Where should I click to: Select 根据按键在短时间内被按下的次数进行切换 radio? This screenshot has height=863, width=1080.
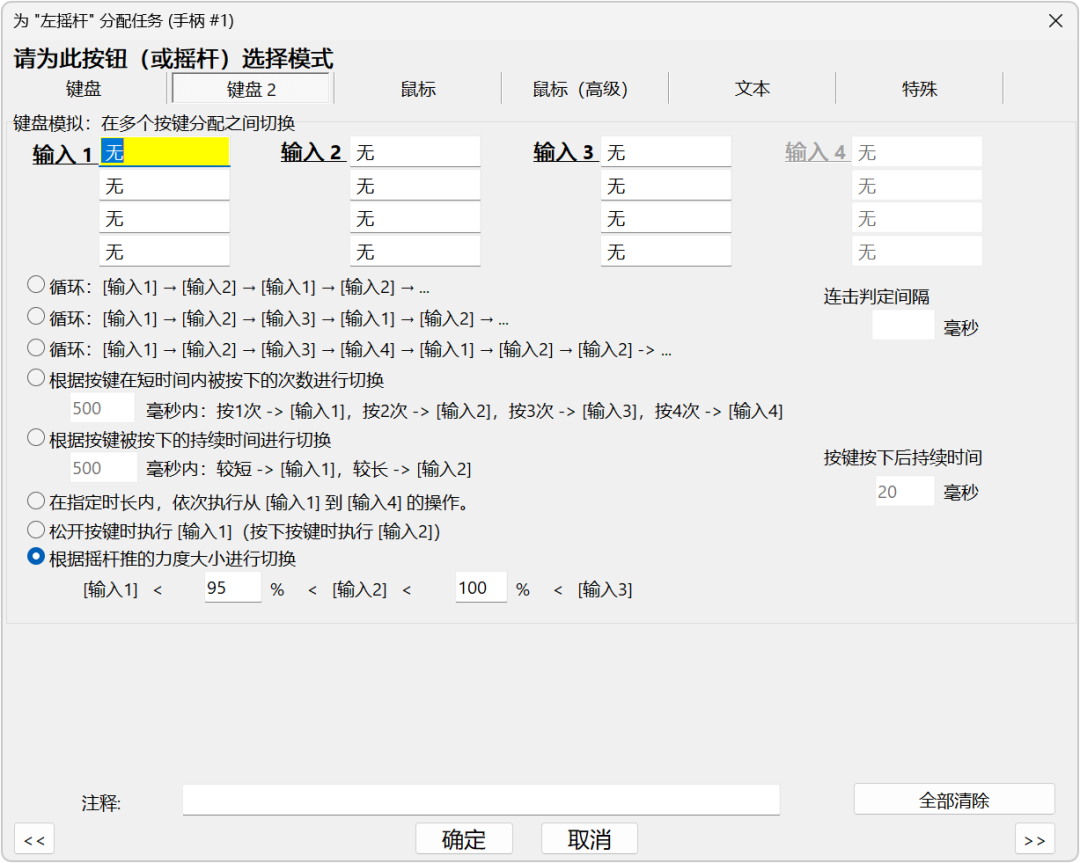[x=36, y=378]
